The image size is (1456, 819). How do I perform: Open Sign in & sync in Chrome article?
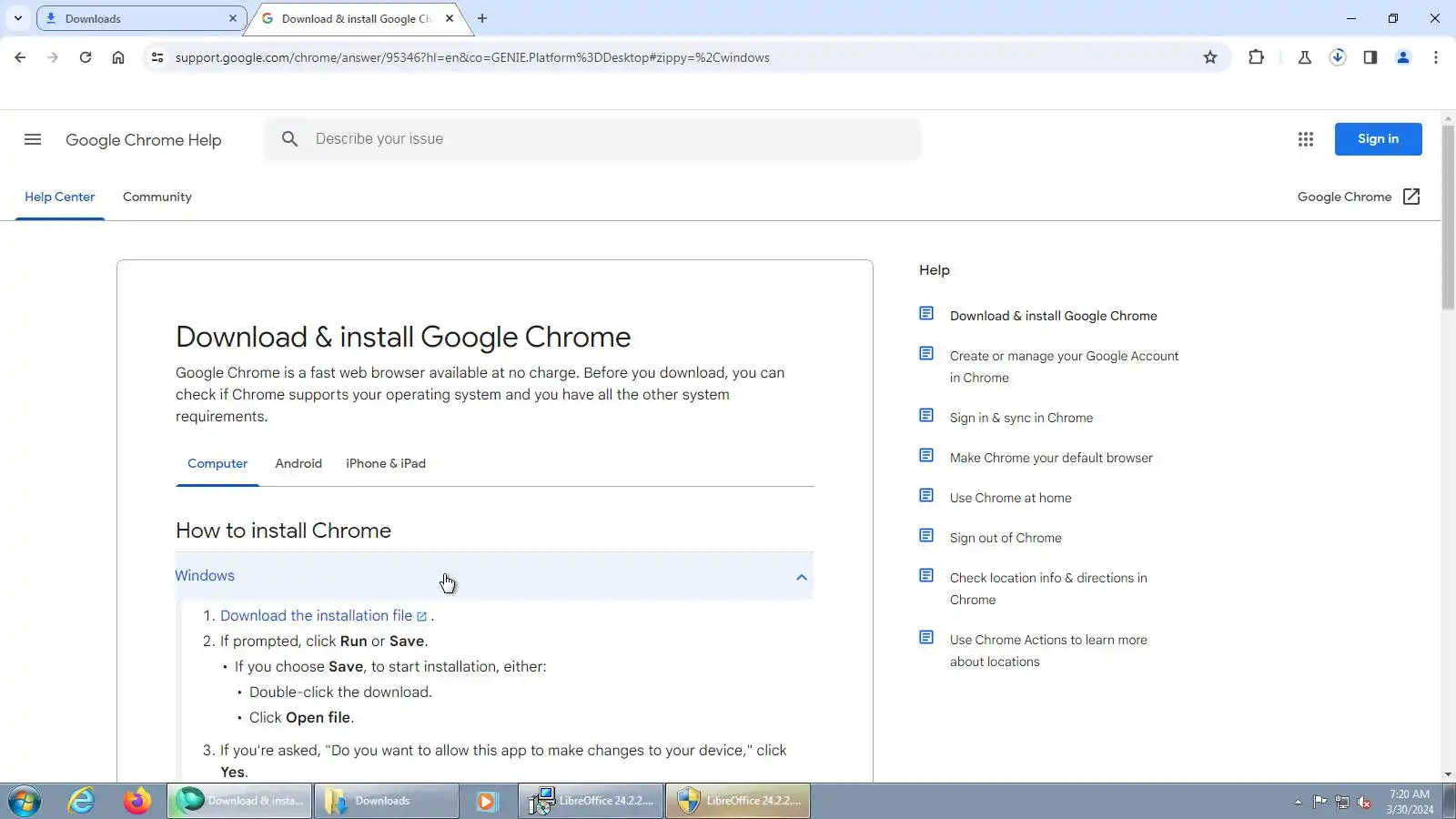(x=1021, y=418)
